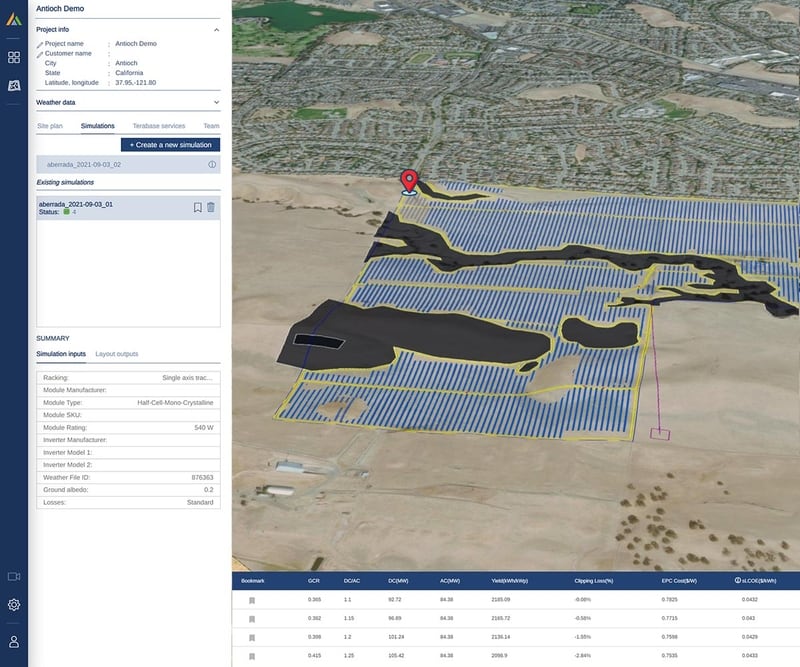The image size is (800, 667).
Task: Open the Terabase services tab
Action: click(161, 124)
